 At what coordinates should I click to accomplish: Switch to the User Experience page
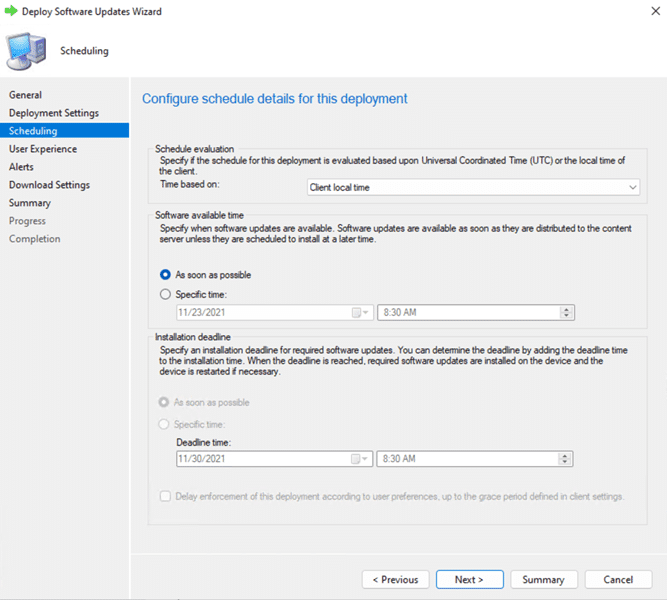pyautogui.click(x=43, y=149)
